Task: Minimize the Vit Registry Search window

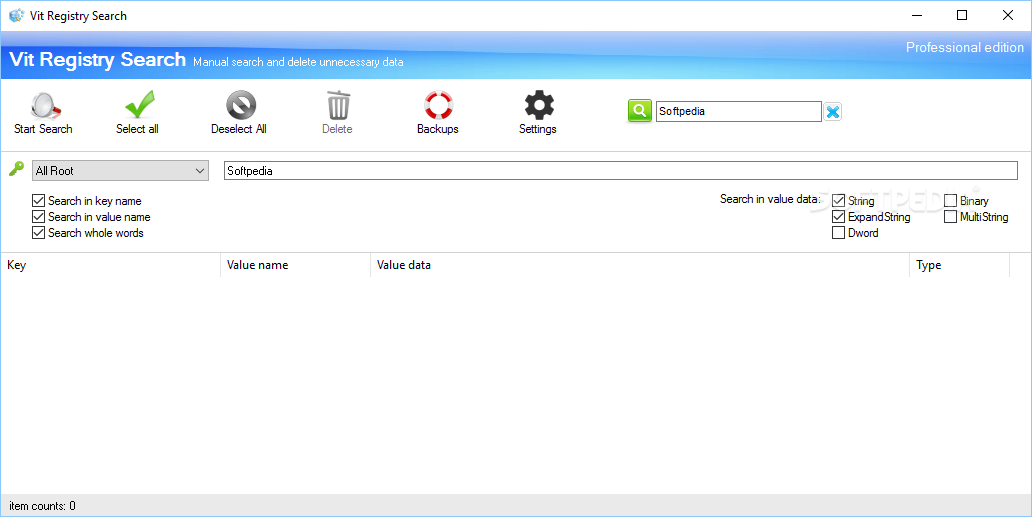Action: coord(916,15)
